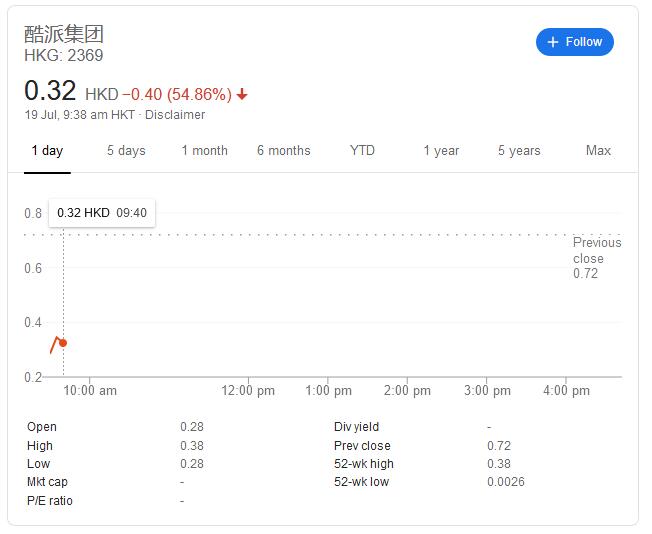This screenshot has width=652, height=534.
Task: Click the orange price point on chart
Action: (63, 343)
